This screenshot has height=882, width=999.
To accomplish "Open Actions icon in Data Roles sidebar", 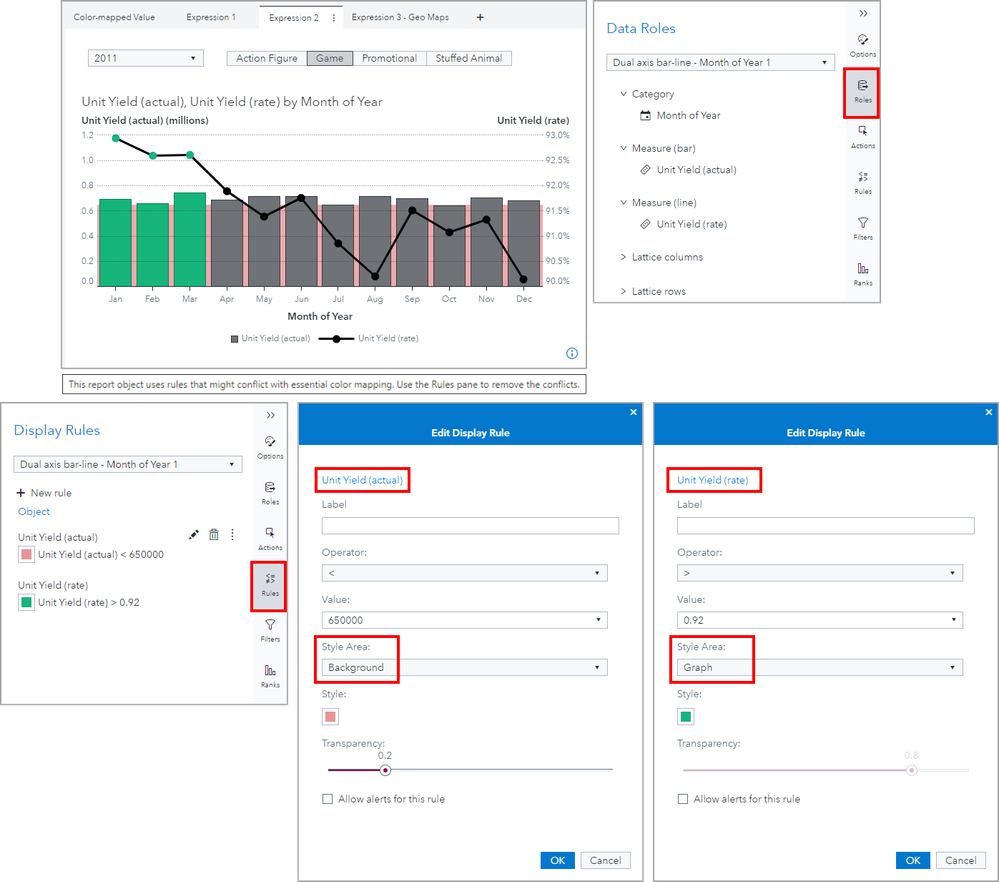I will pos(863,136).
